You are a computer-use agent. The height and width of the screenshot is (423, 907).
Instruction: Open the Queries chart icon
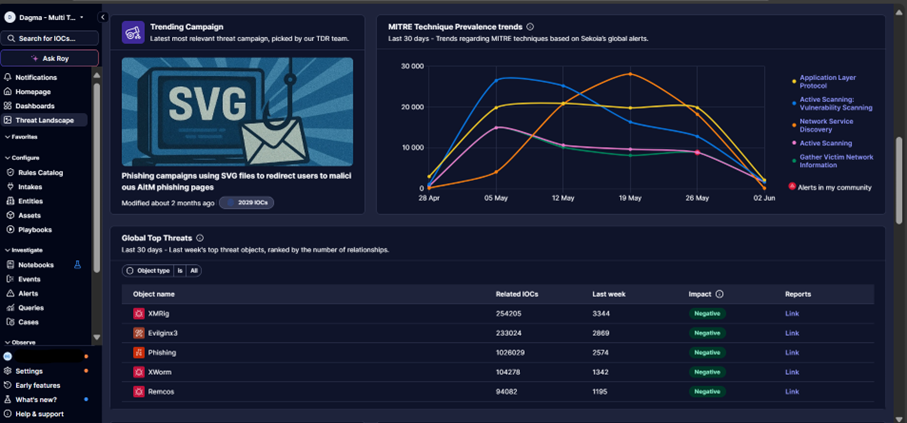[10, 308]
